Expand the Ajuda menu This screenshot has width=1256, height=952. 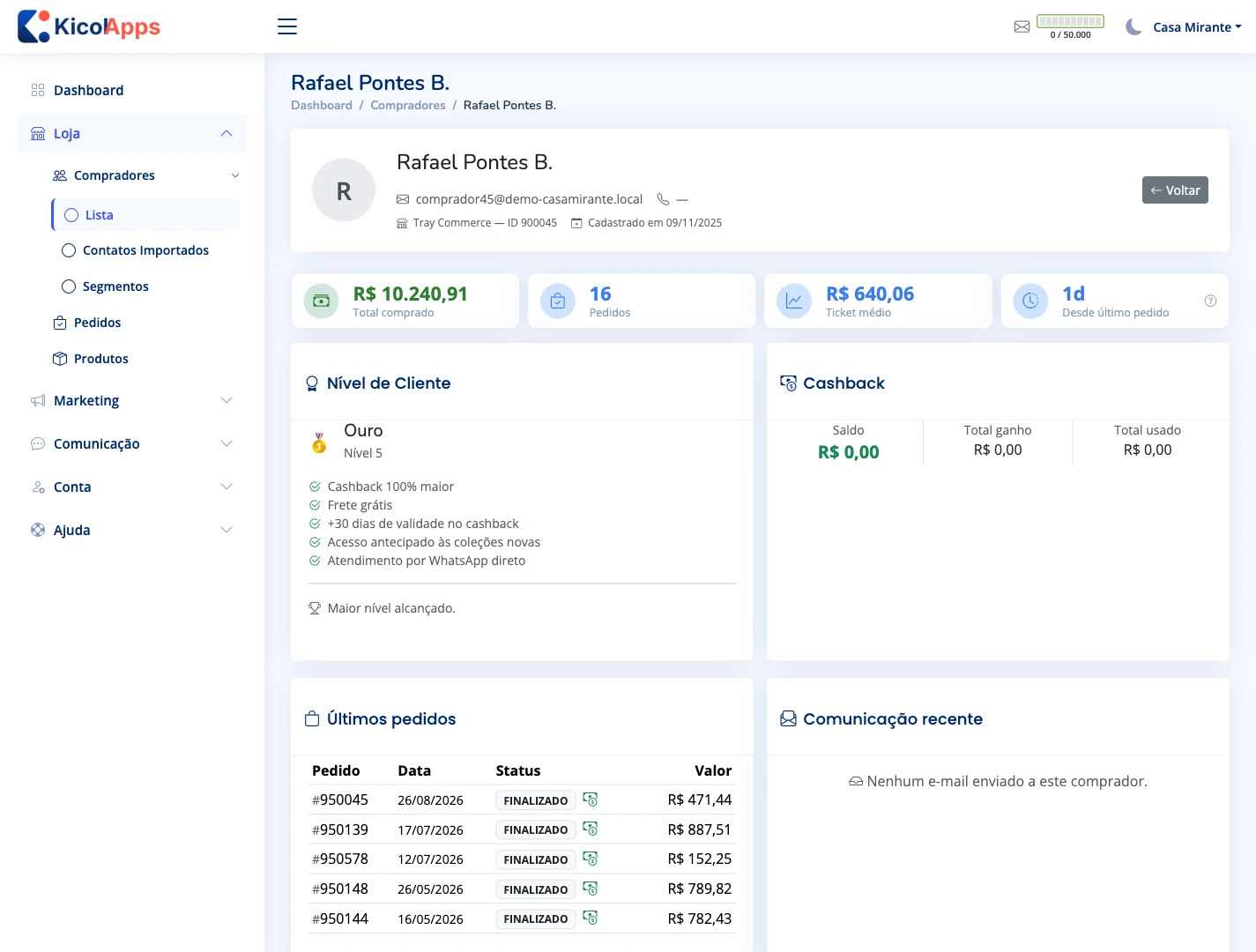click(x=132, y=530)
